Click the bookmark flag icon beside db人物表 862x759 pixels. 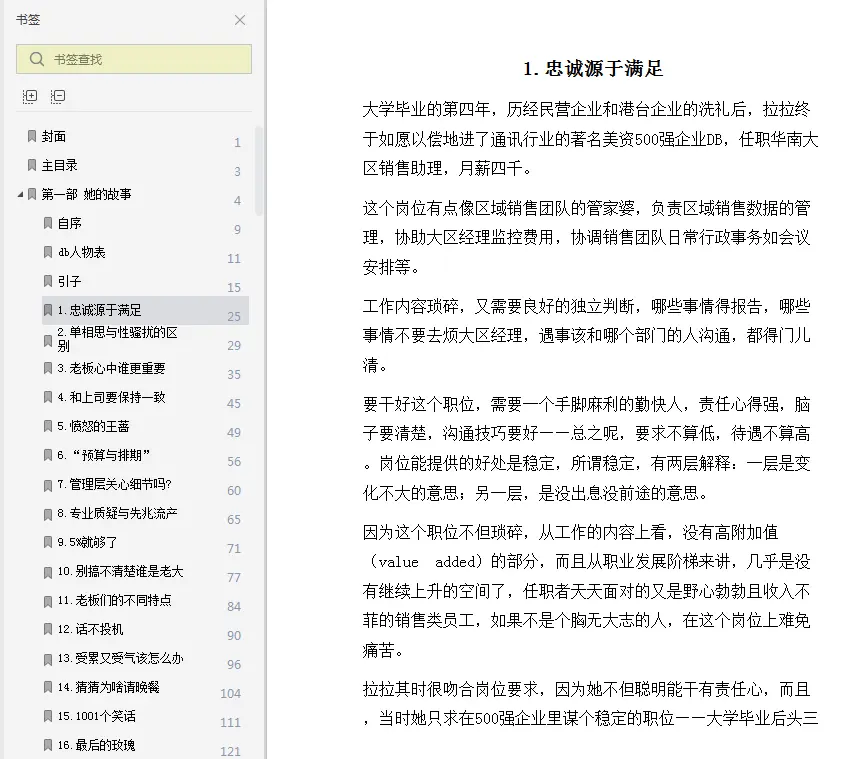pos(48,252)
